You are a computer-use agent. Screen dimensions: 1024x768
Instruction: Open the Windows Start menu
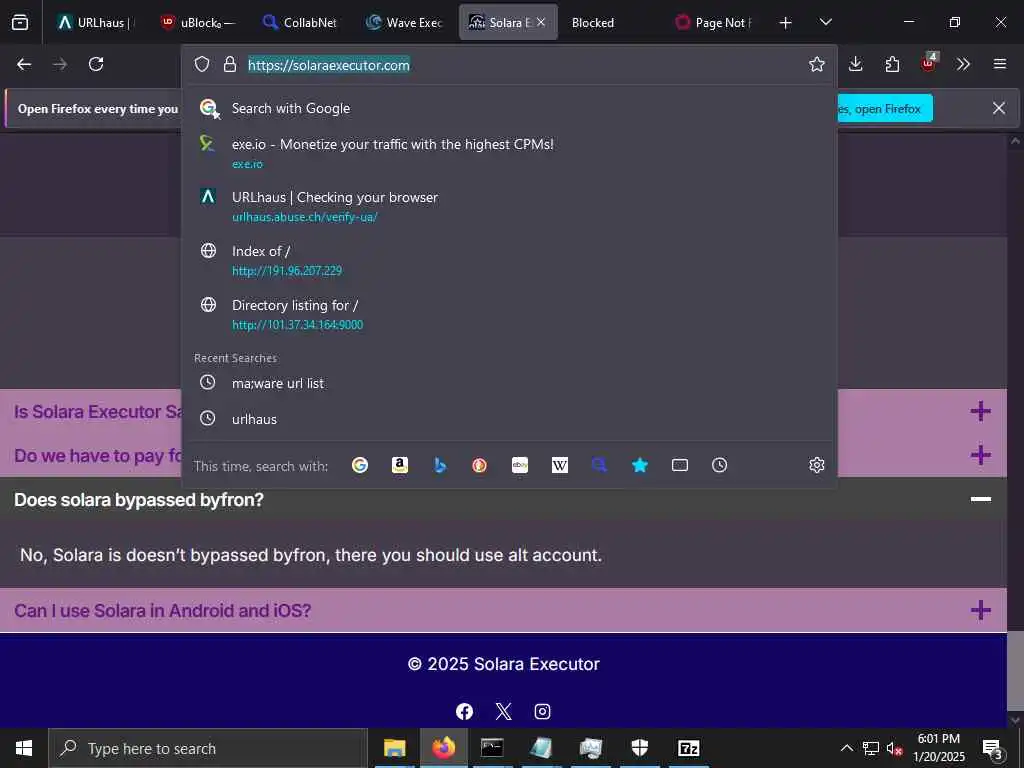(x=24, y=748)
